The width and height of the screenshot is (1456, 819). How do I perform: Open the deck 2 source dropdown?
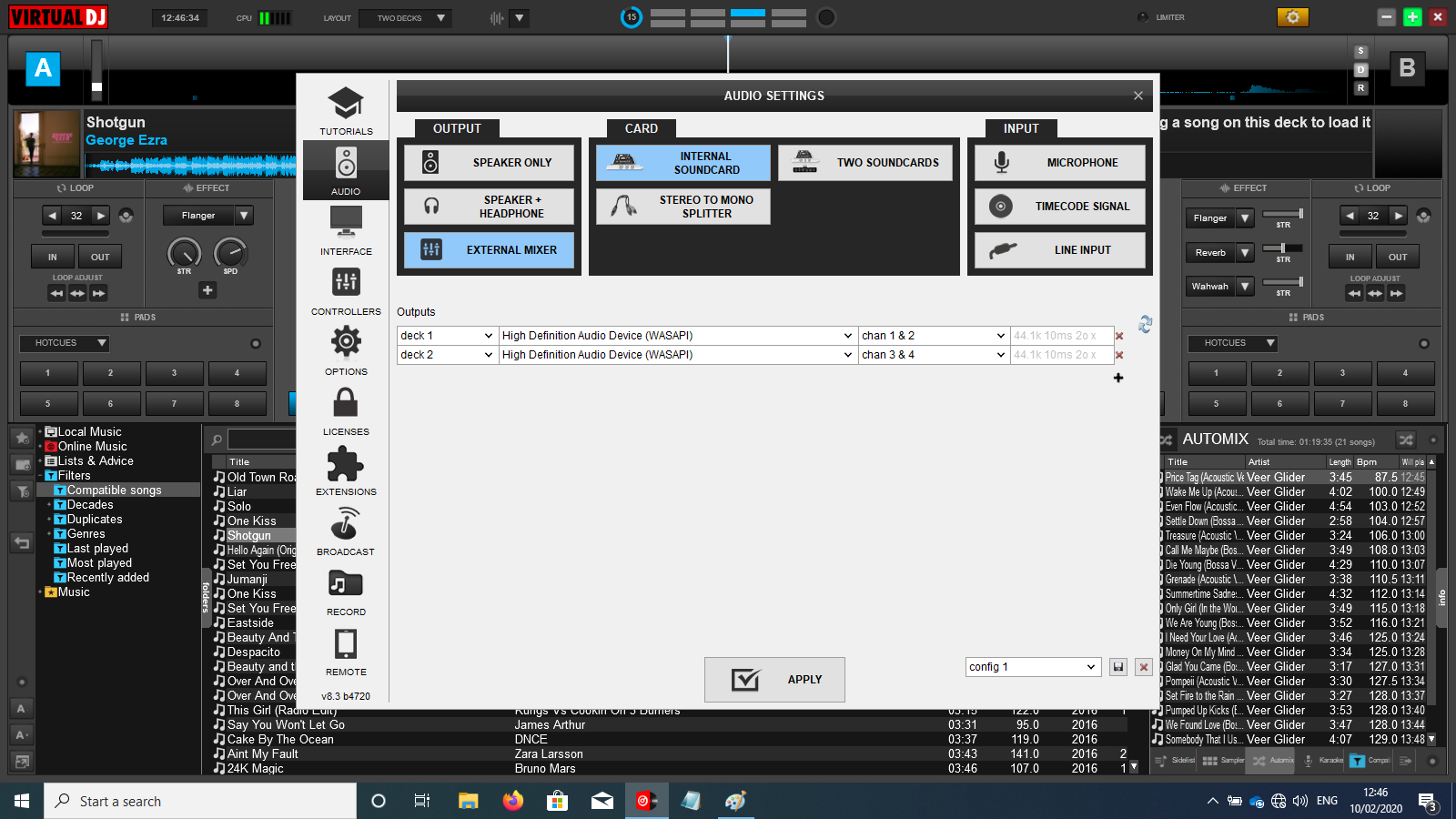pos(448,355)
